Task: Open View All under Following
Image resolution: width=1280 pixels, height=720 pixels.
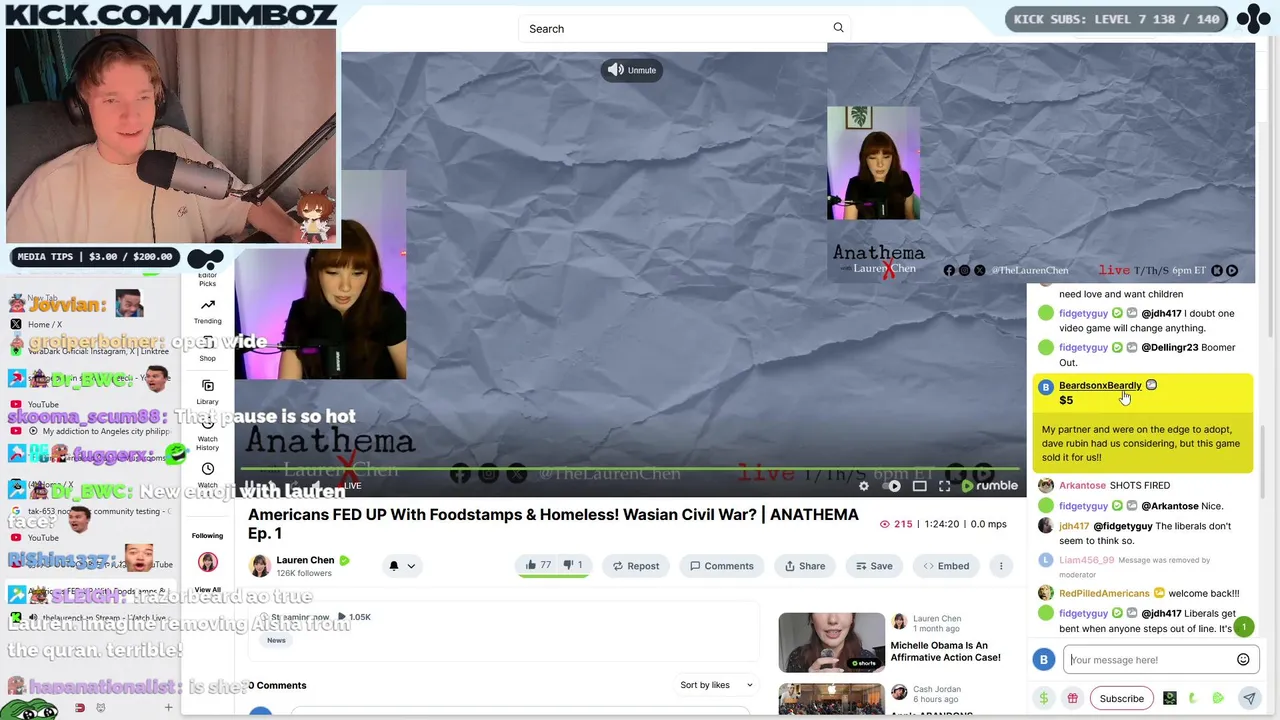Action: 207,590
